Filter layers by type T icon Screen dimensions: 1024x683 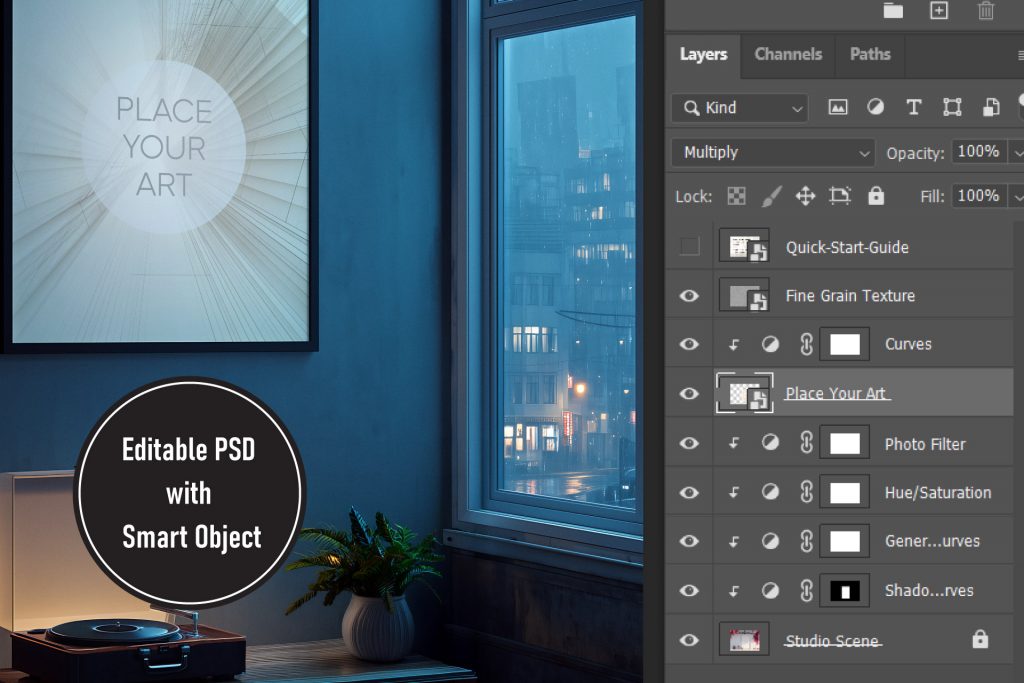914,107
